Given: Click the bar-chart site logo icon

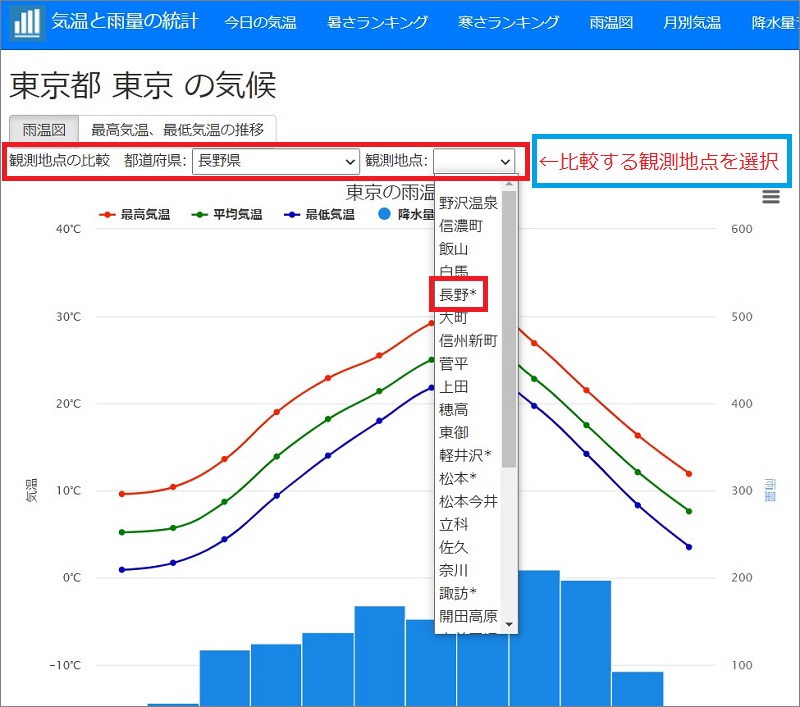Looking at the screenshot, I should point(27,20).
